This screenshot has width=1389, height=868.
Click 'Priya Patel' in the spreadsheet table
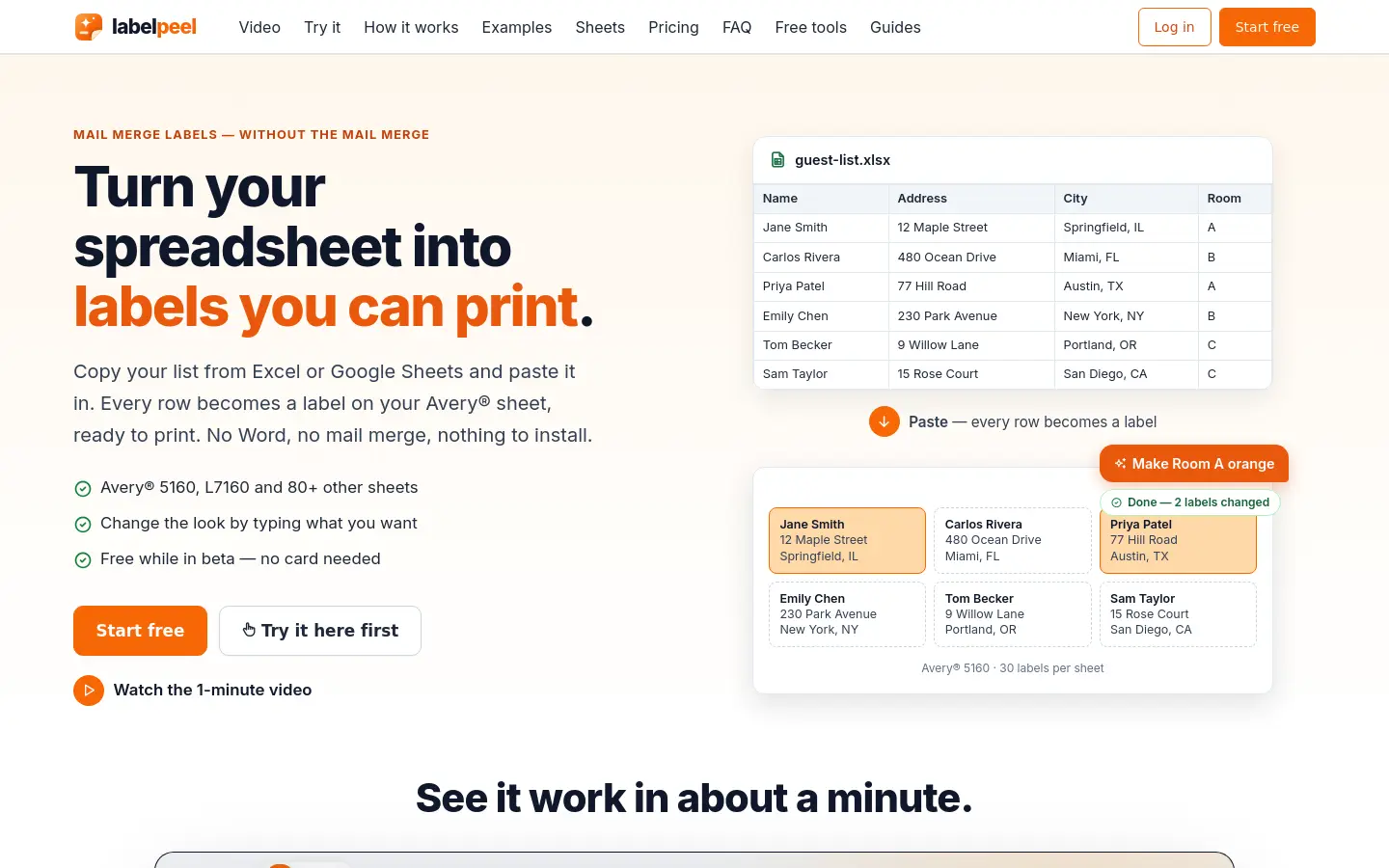point(821,286)
